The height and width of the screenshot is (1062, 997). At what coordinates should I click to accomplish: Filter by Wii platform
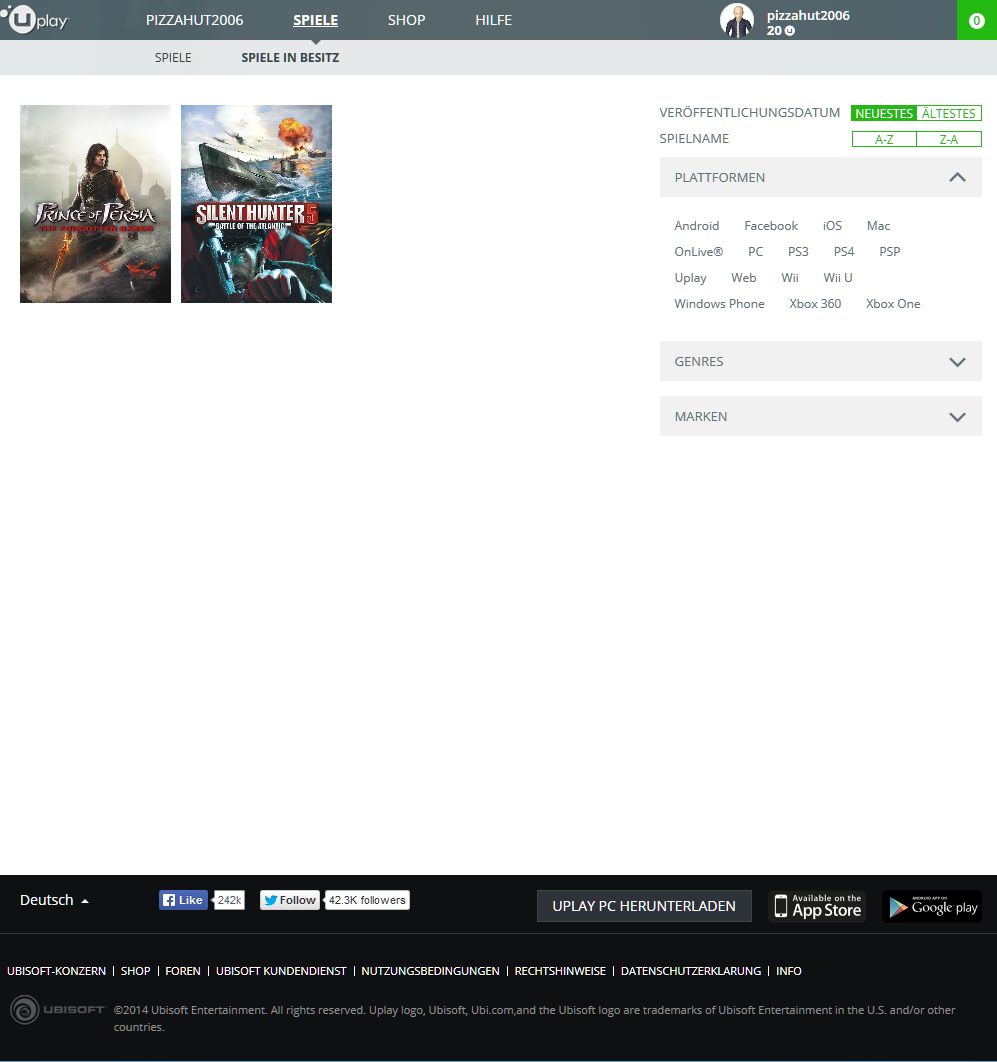point(790,278)
